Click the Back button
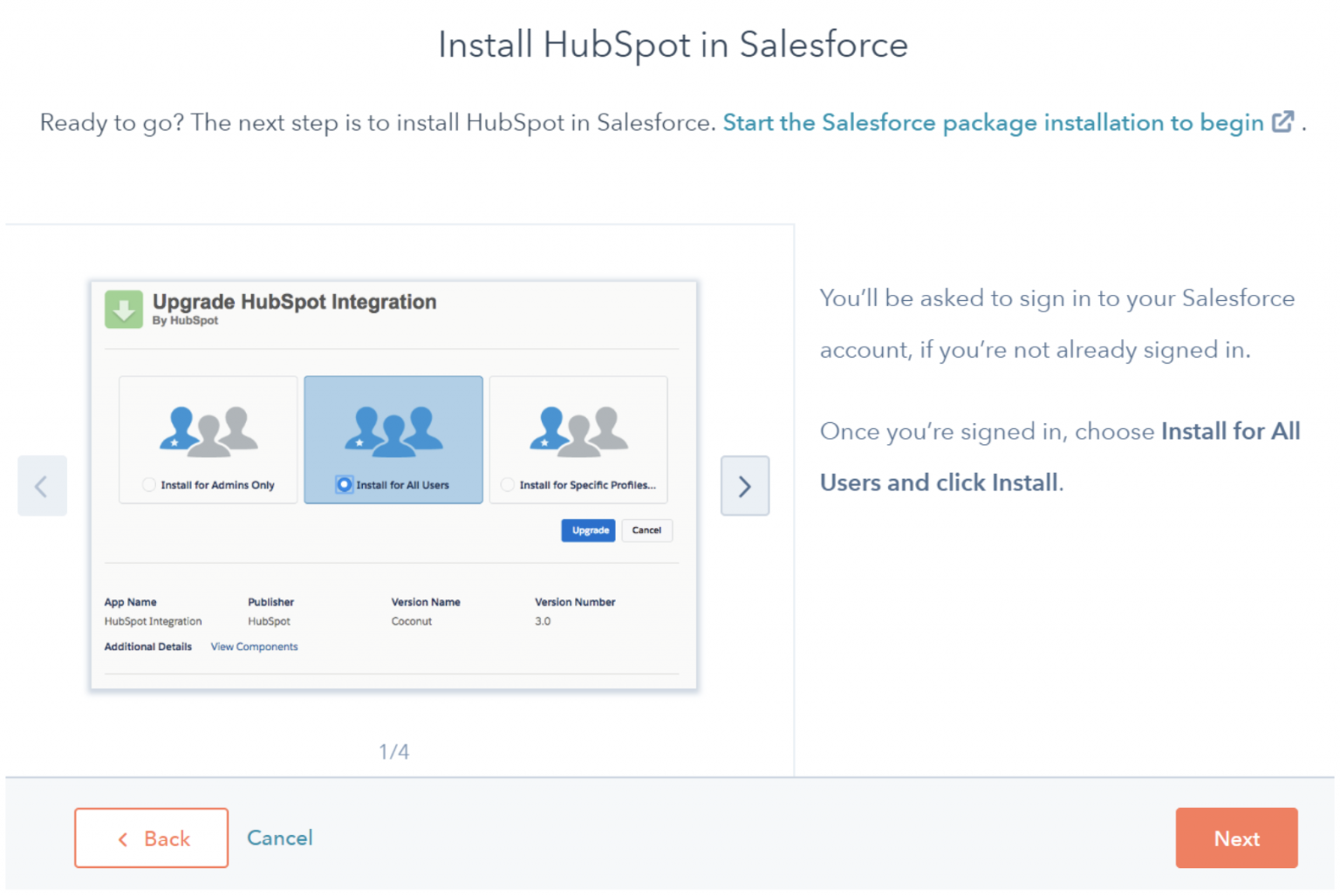This screenshot has height=896, width=1340. click(x=151, y=838)
